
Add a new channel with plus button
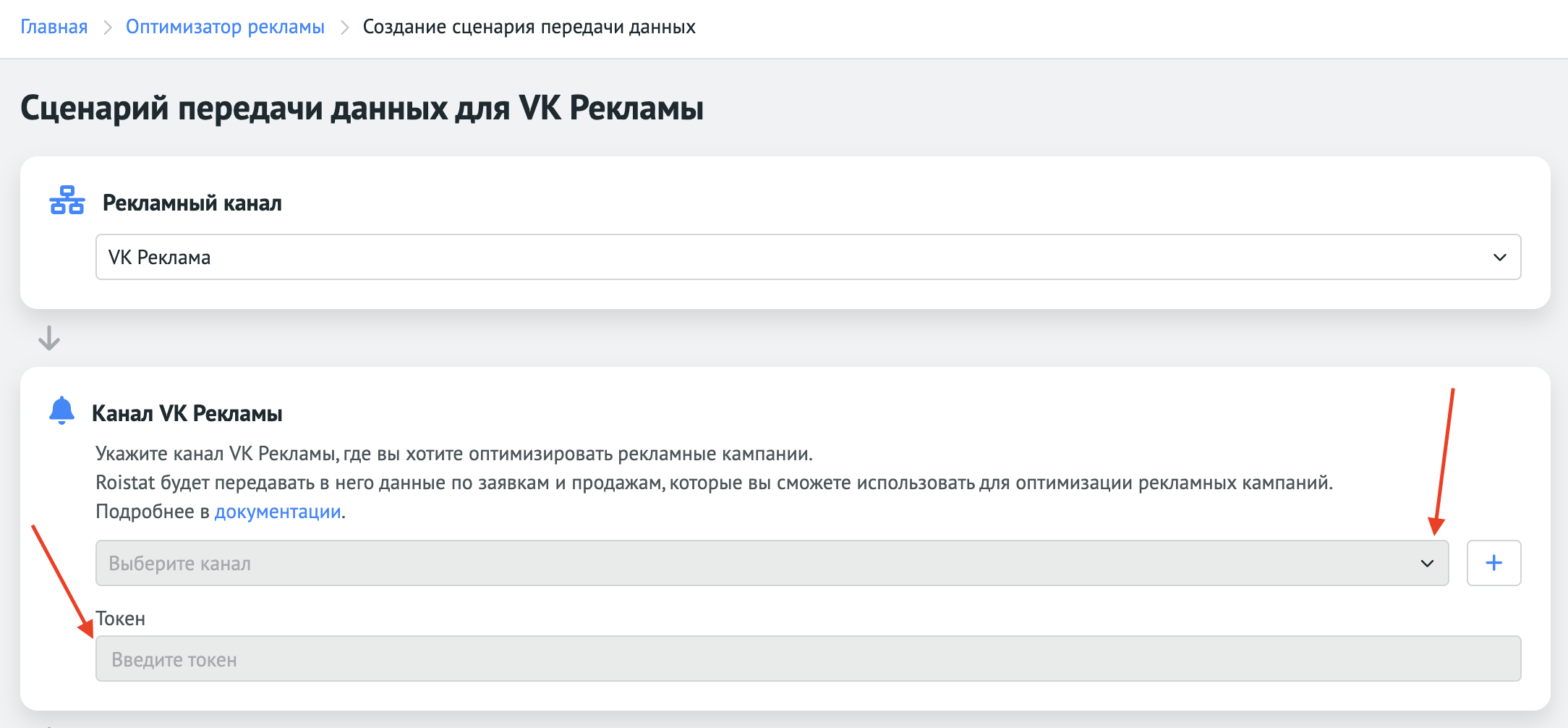point(1494,563)
